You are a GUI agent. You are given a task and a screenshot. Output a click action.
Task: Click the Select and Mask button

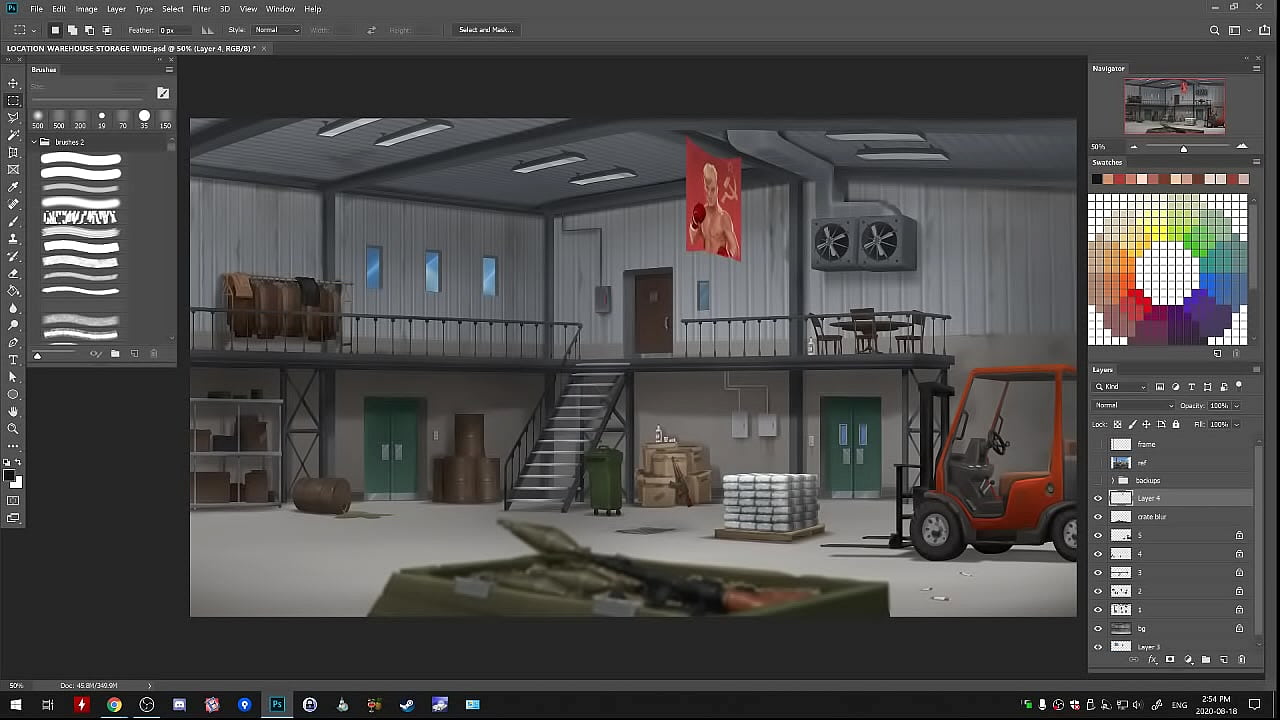tap(486, 30)
